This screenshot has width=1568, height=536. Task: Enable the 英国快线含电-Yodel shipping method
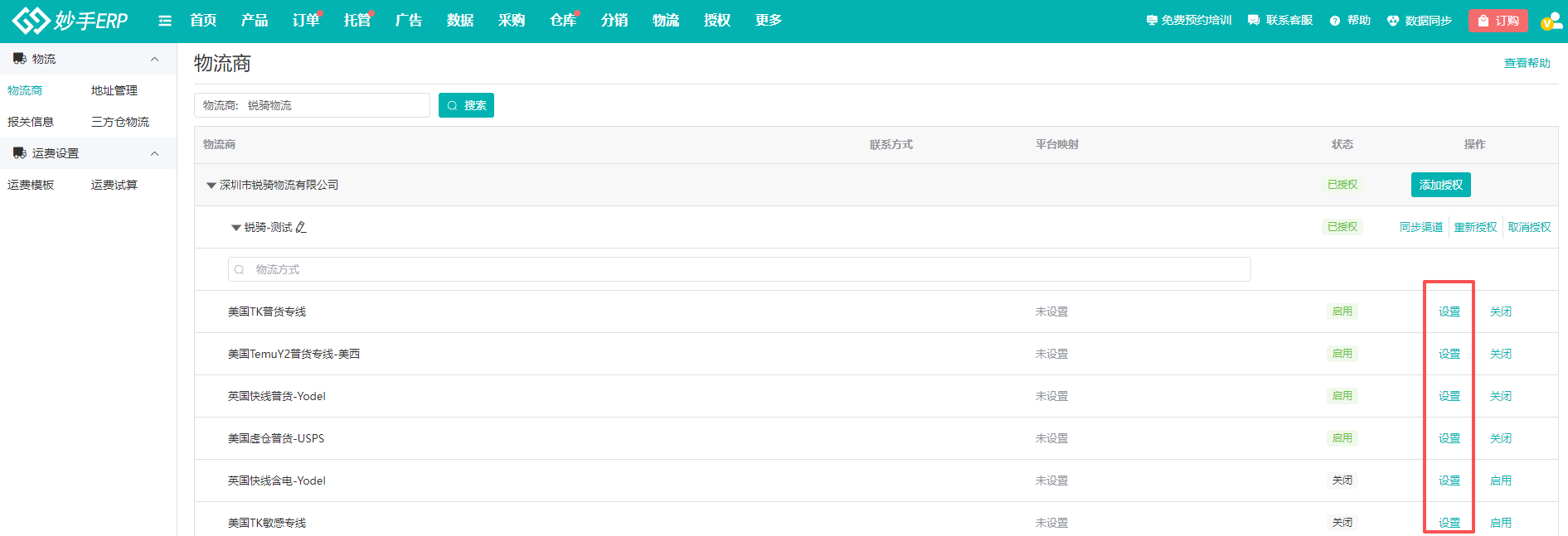[x=1500, y=480]
